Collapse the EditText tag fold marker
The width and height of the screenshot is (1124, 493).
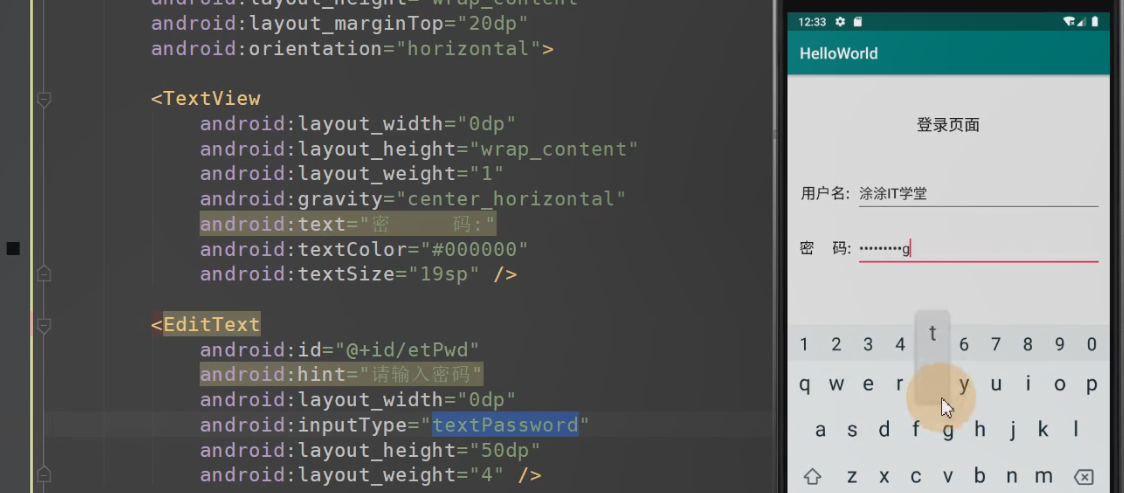(x=44, y=325)
